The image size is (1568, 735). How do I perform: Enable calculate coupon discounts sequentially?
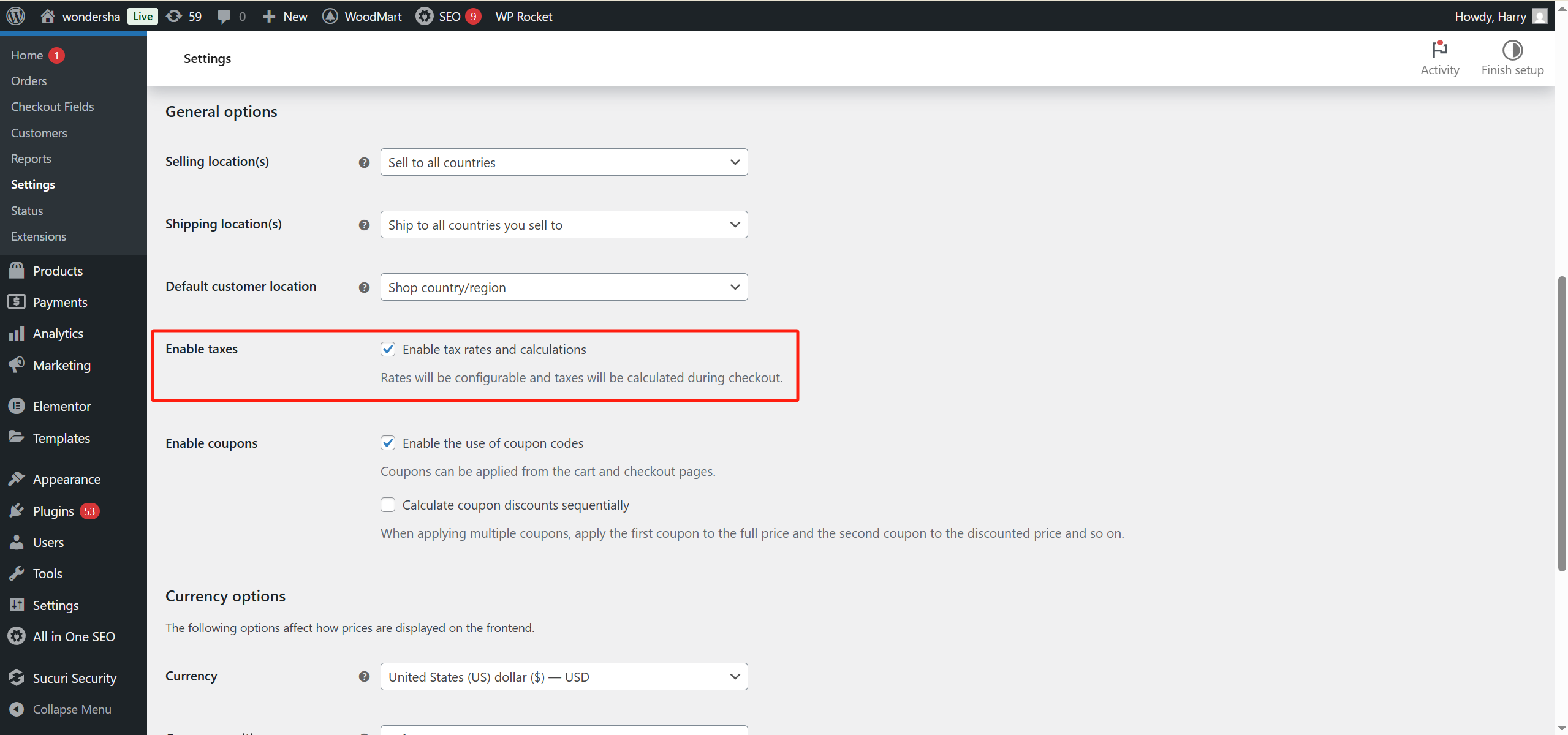pos(388,505)
